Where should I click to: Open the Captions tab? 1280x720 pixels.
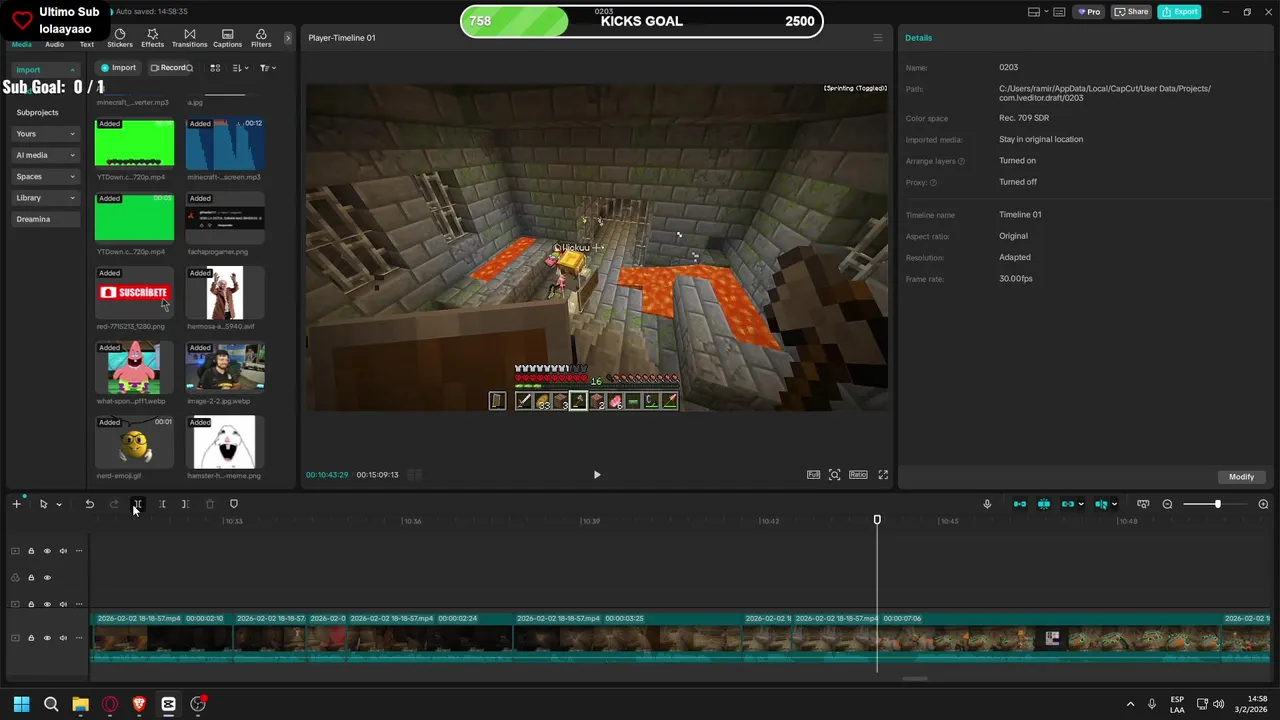227,39
